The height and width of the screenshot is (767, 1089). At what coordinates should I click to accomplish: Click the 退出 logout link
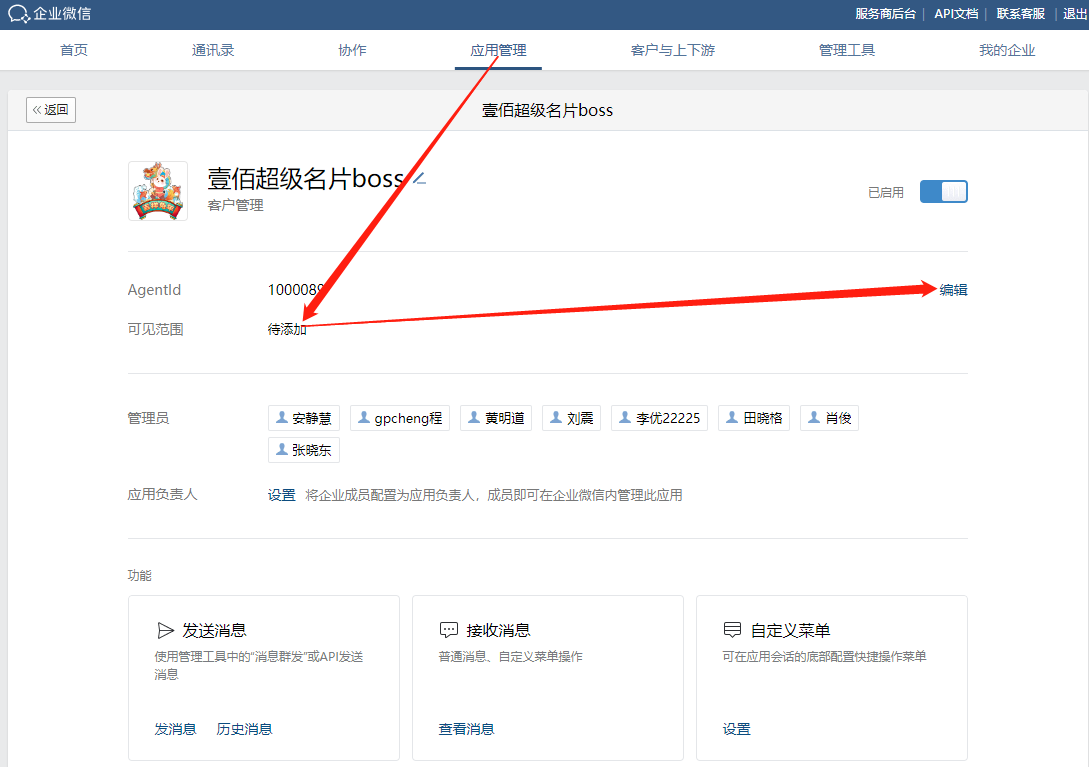click(x=1075, y=14)
